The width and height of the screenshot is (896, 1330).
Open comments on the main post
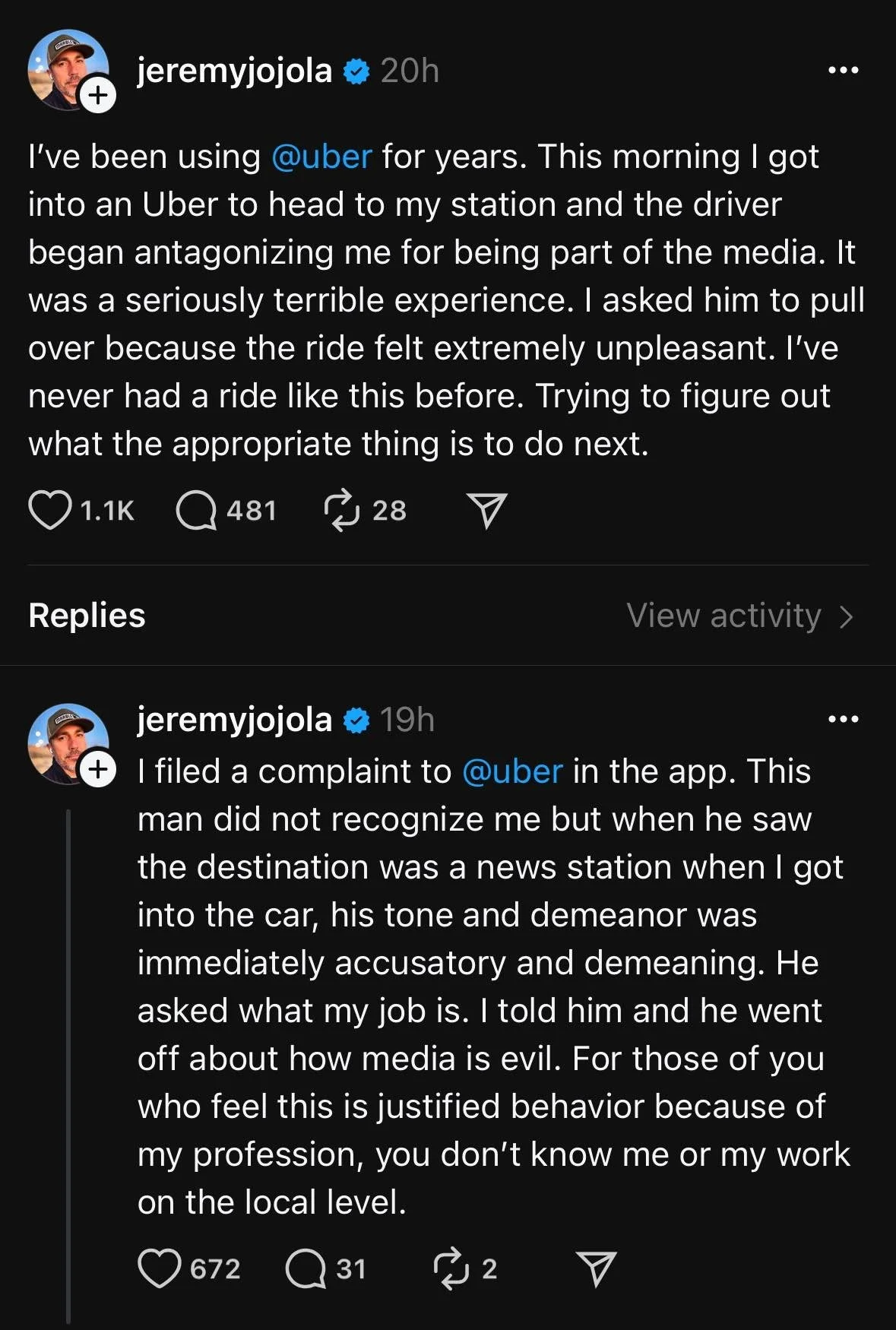196,510
